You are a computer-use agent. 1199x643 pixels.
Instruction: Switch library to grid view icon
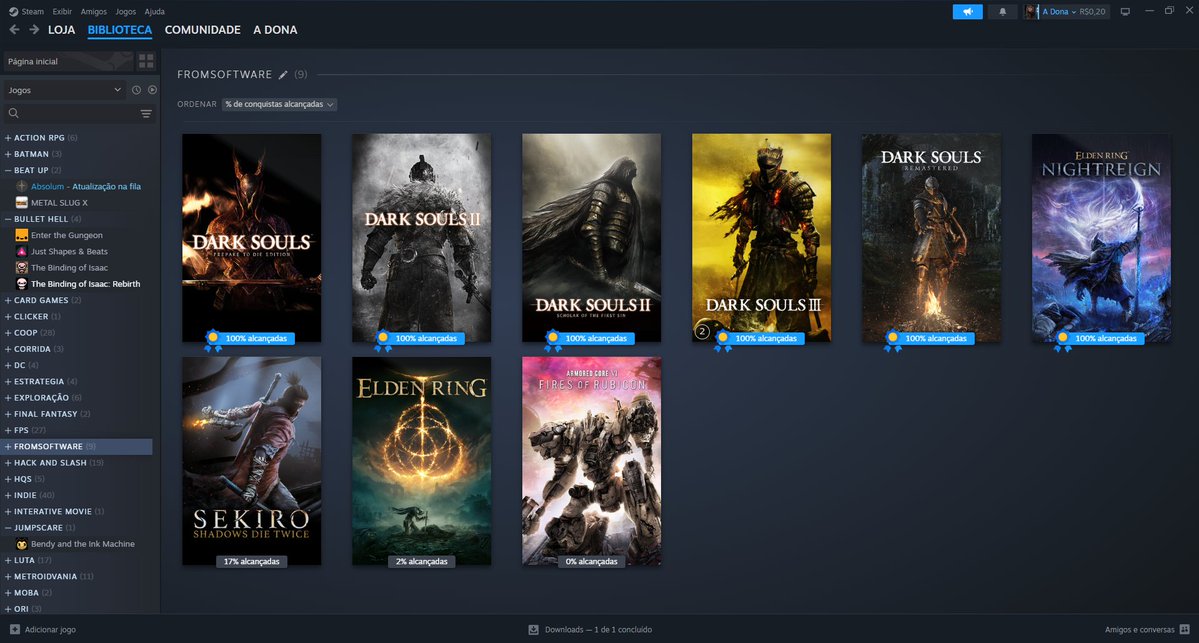[146, 61]
